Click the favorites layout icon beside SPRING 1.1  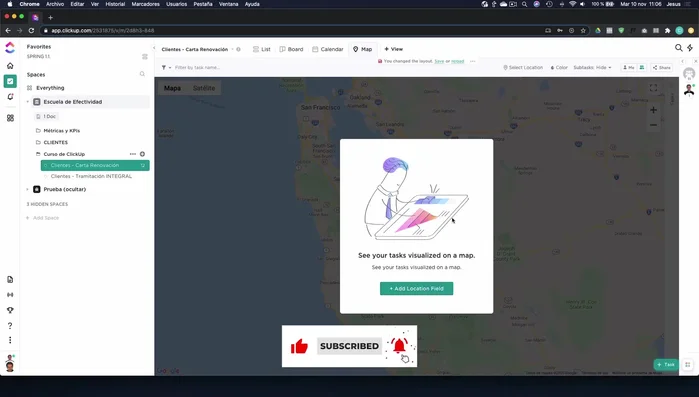144,57
